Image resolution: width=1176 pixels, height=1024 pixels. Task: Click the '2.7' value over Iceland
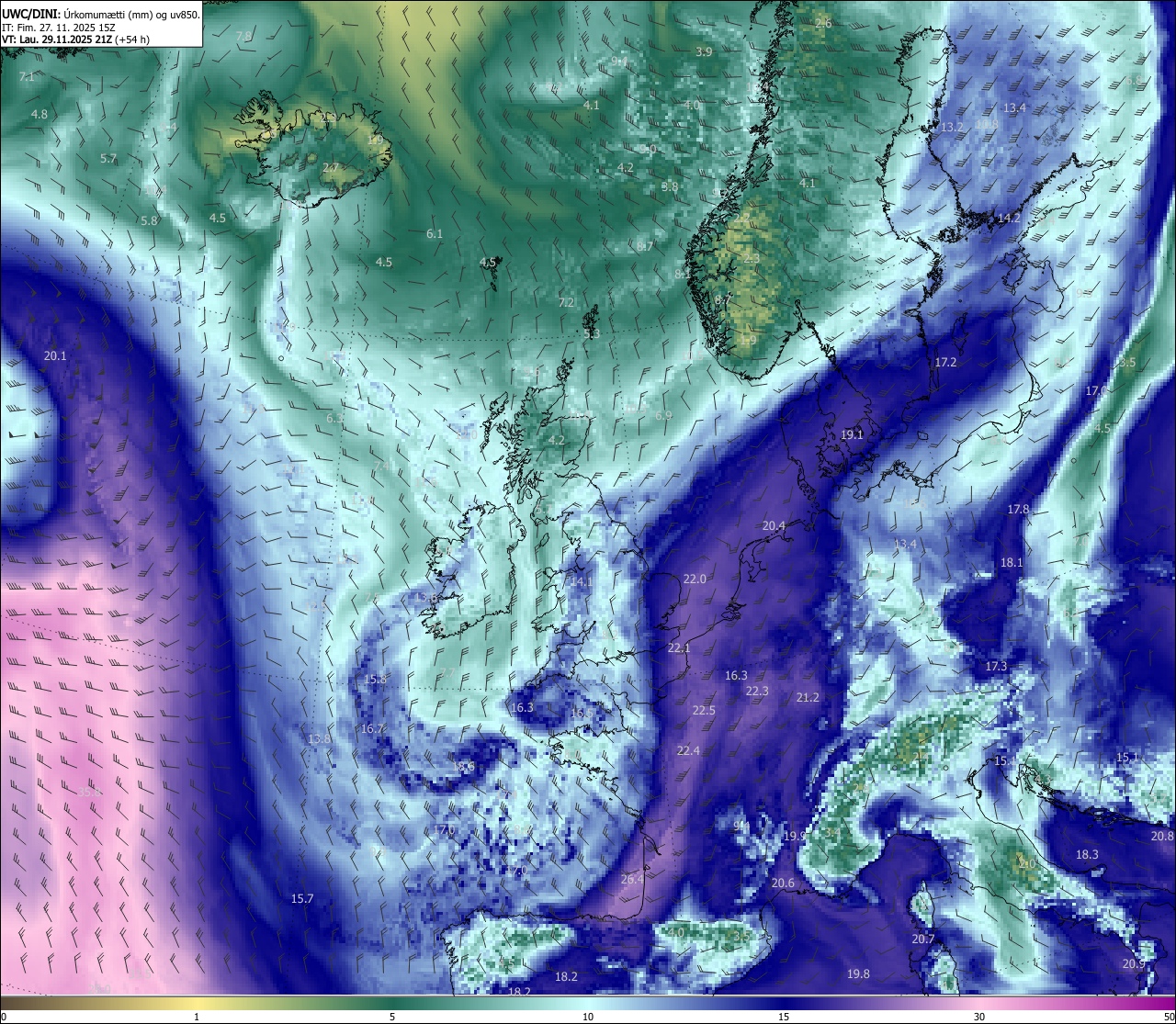(331, 167)
